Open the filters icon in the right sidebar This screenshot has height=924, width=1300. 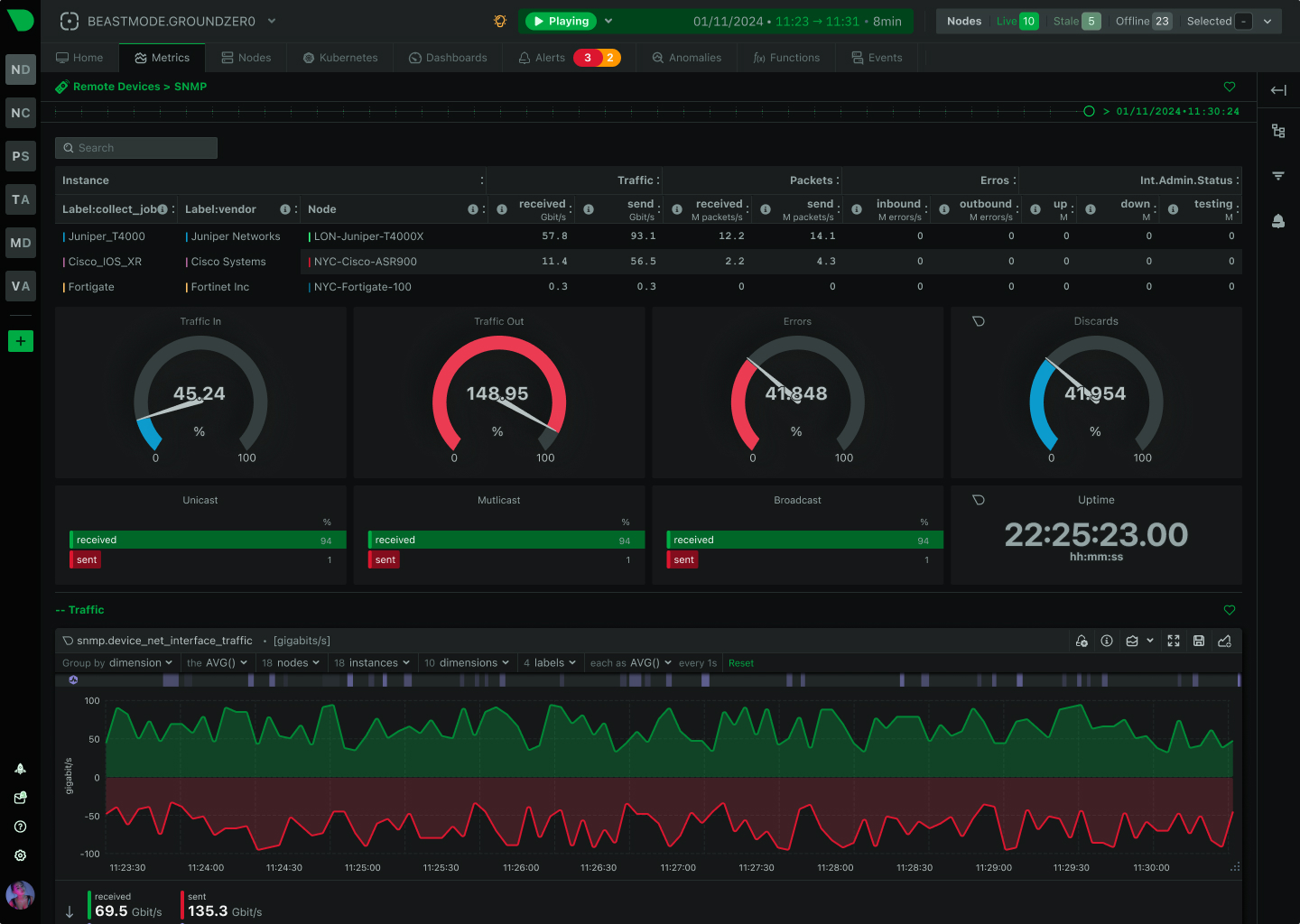coord(1278,175)
